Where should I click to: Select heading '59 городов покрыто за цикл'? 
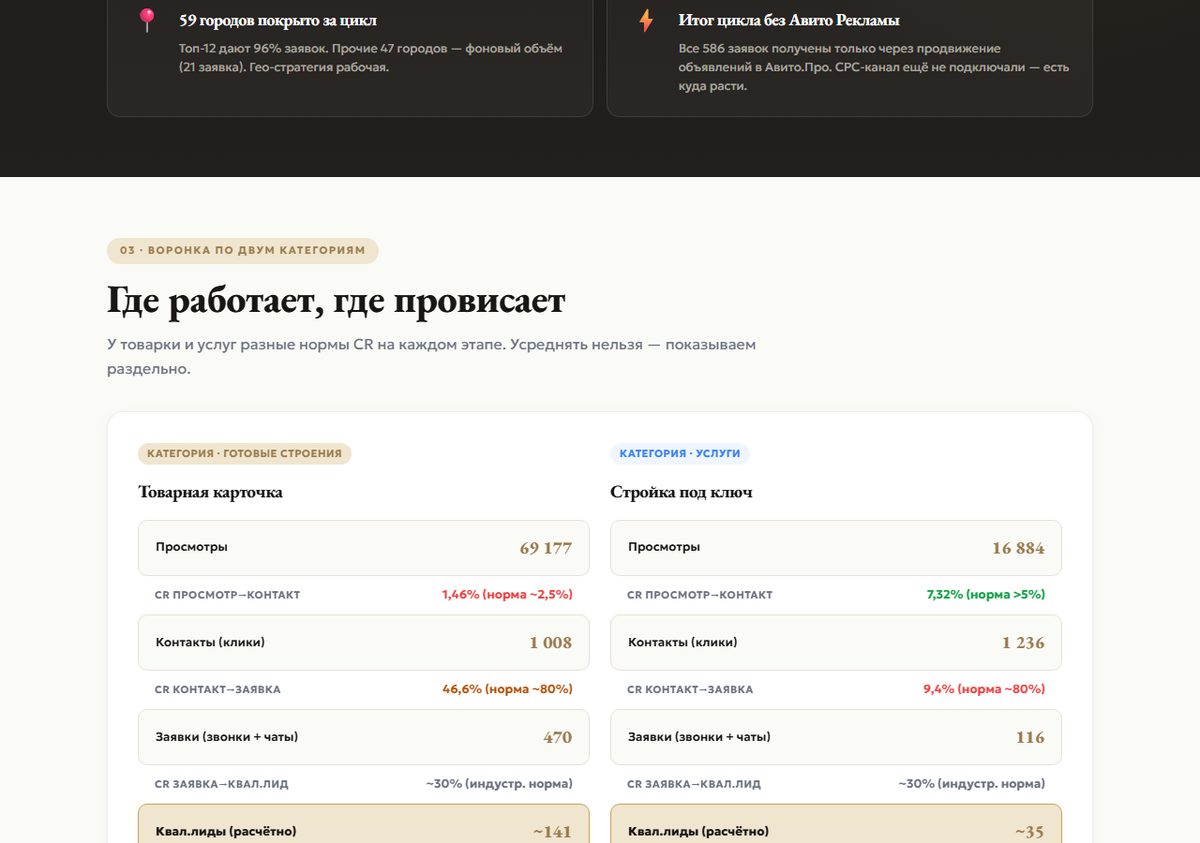tap(278, 20)
